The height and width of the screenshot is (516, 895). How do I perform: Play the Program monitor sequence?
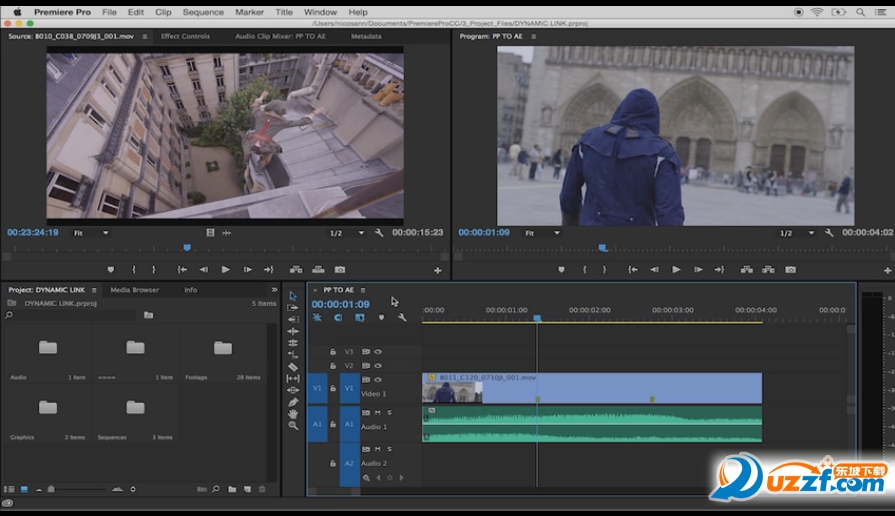tap(676, 269)
